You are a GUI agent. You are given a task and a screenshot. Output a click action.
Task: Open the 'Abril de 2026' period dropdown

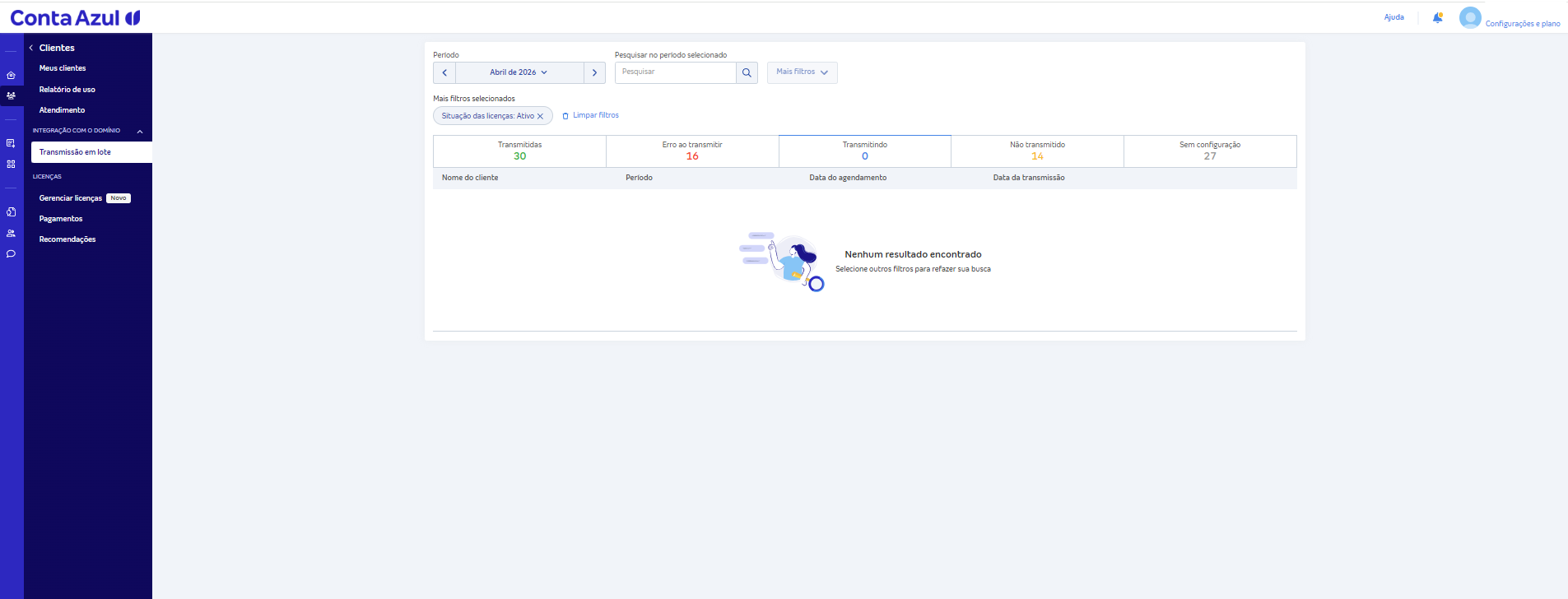click(x=519, y=72)
